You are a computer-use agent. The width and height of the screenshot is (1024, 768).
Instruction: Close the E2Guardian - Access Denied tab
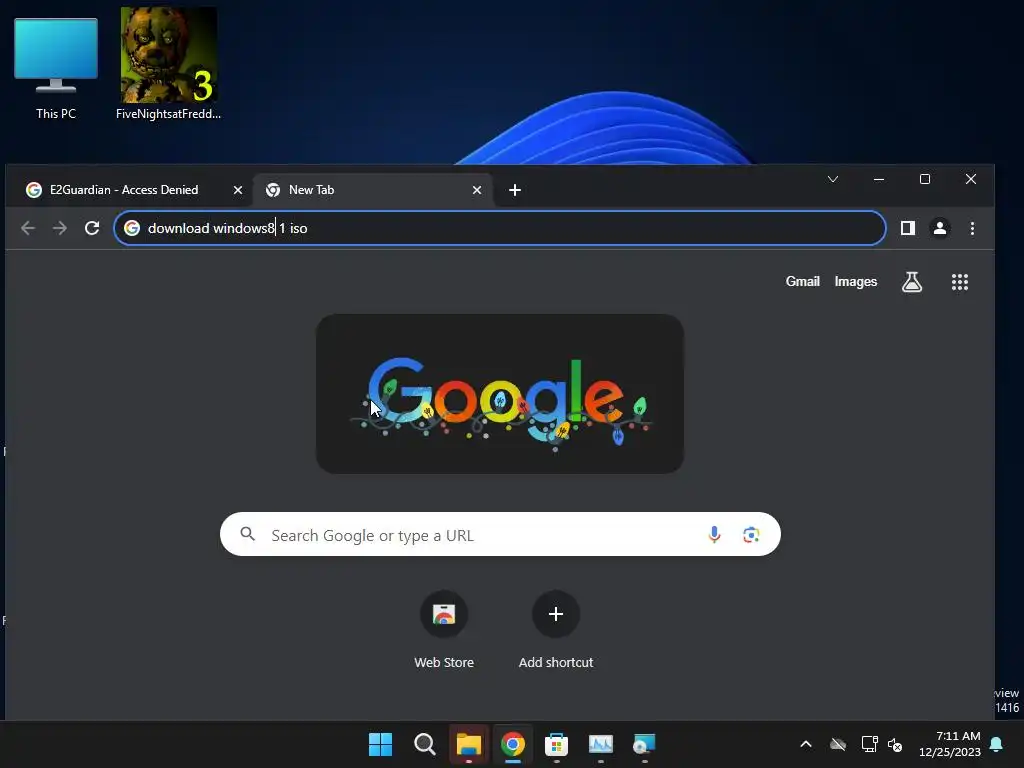pyautogui.click(x=238, y=190)
